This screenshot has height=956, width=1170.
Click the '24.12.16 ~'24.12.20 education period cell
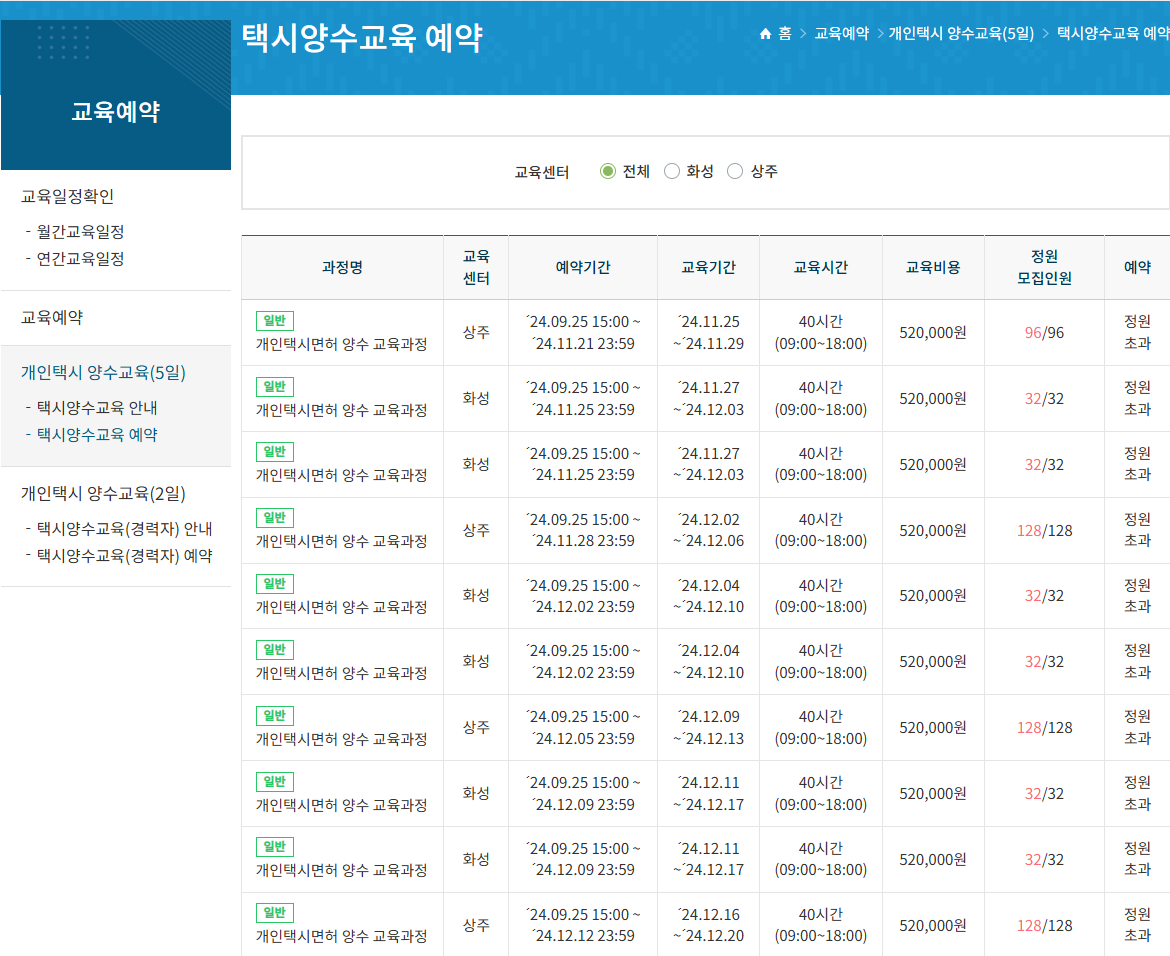[x=709, y=925]
